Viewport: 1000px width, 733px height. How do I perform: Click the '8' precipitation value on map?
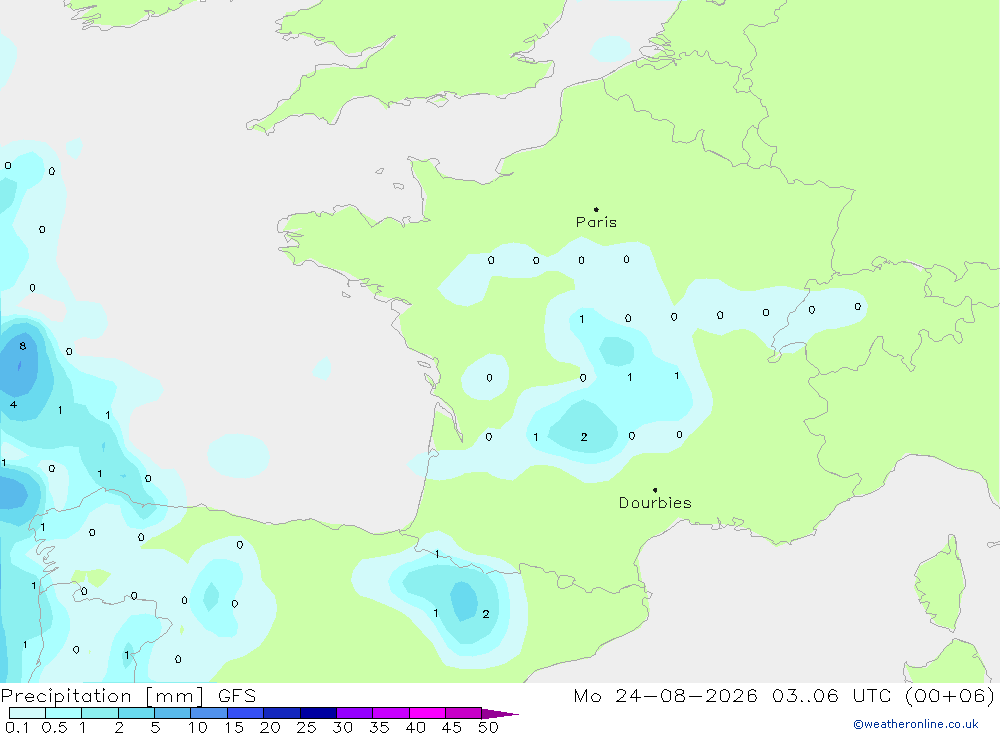[x=23, y=346]
